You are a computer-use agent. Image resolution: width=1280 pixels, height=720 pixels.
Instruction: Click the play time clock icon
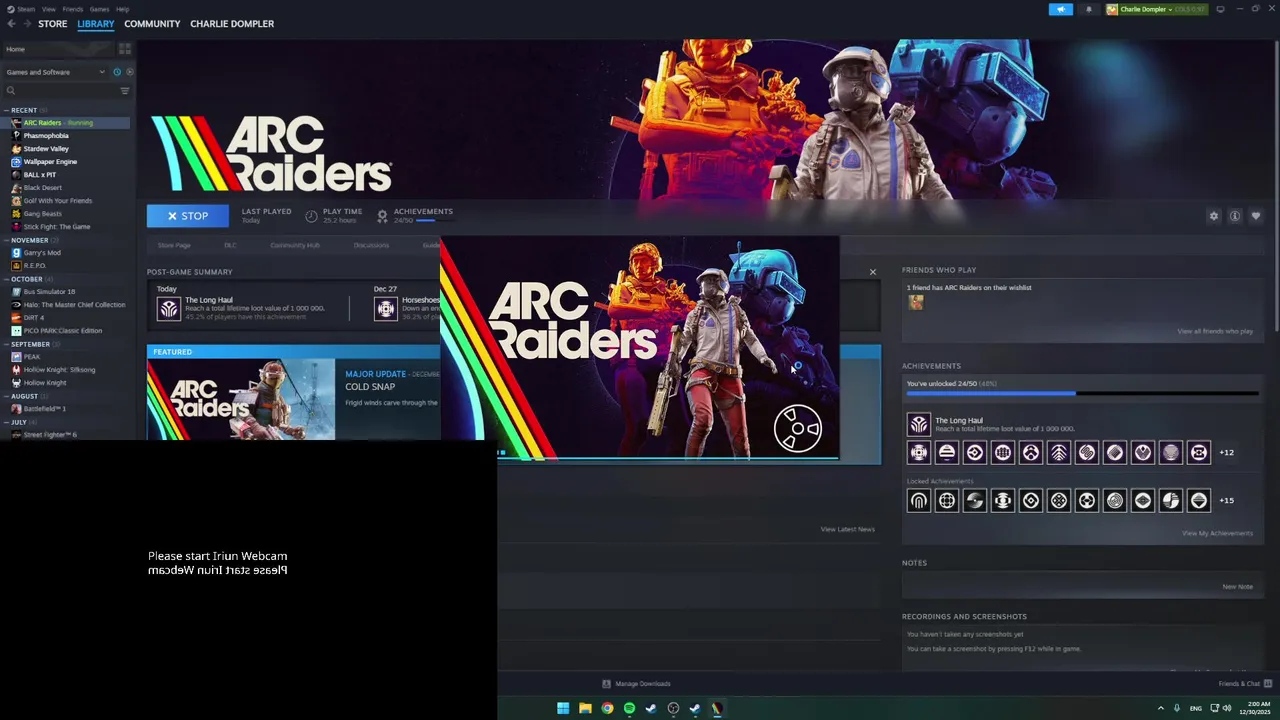point(311,216)
